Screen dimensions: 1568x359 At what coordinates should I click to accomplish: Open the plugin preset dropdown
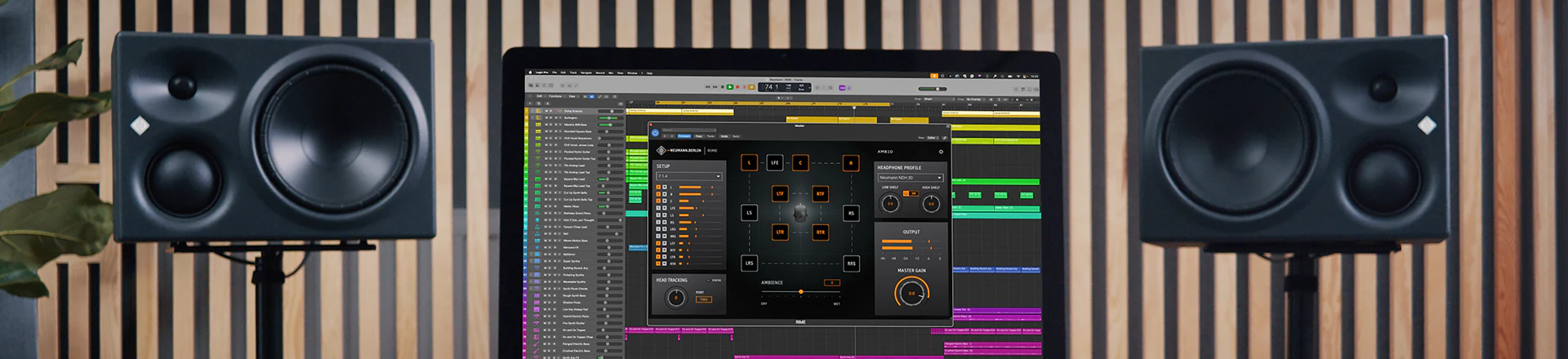click(688, 130)
